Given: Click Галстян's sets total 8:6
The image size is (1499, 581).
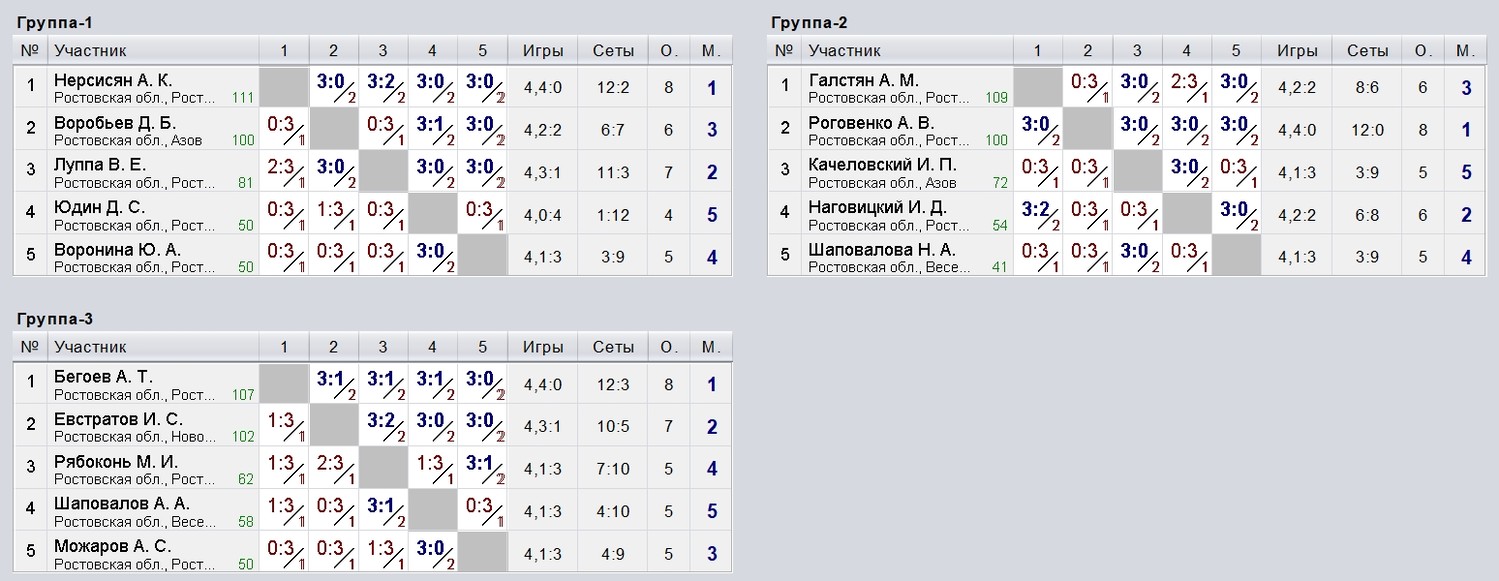Looking at the screenshot, I should tap(1367, 88).
